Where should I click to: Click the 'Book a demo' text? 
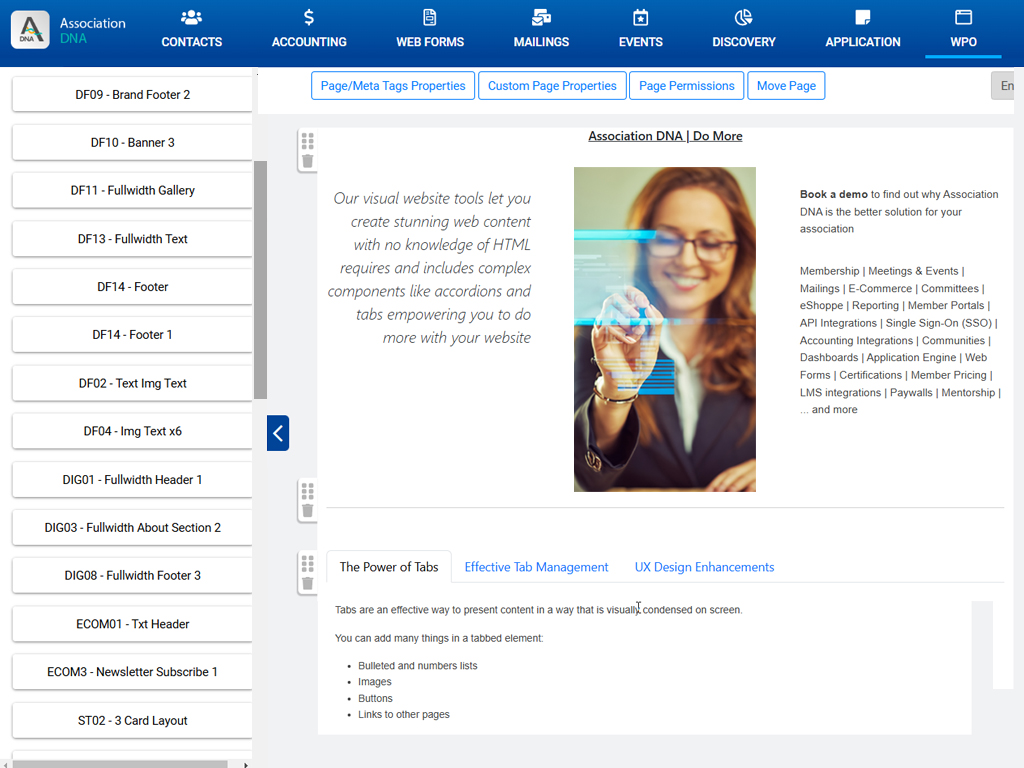point(833,194)
